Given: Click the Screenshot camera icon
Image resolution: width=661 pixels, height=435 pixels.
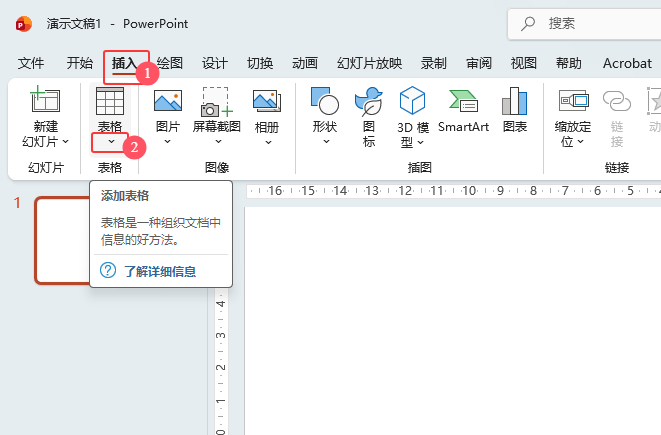Looking at the screenshot, I should click(x=217, y=102).
